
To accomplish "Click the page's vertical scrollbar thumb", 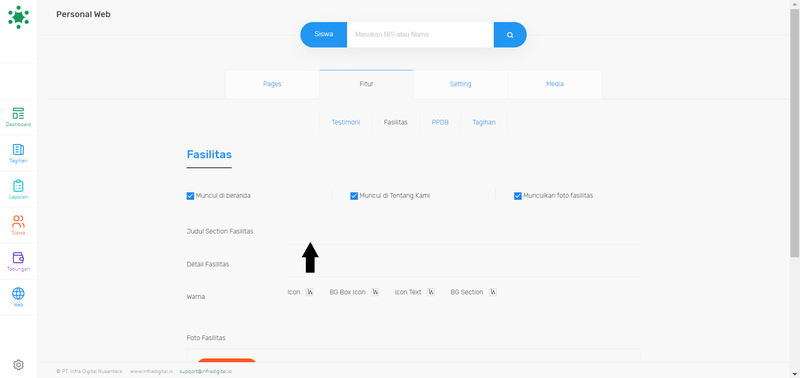I will 795,132.
